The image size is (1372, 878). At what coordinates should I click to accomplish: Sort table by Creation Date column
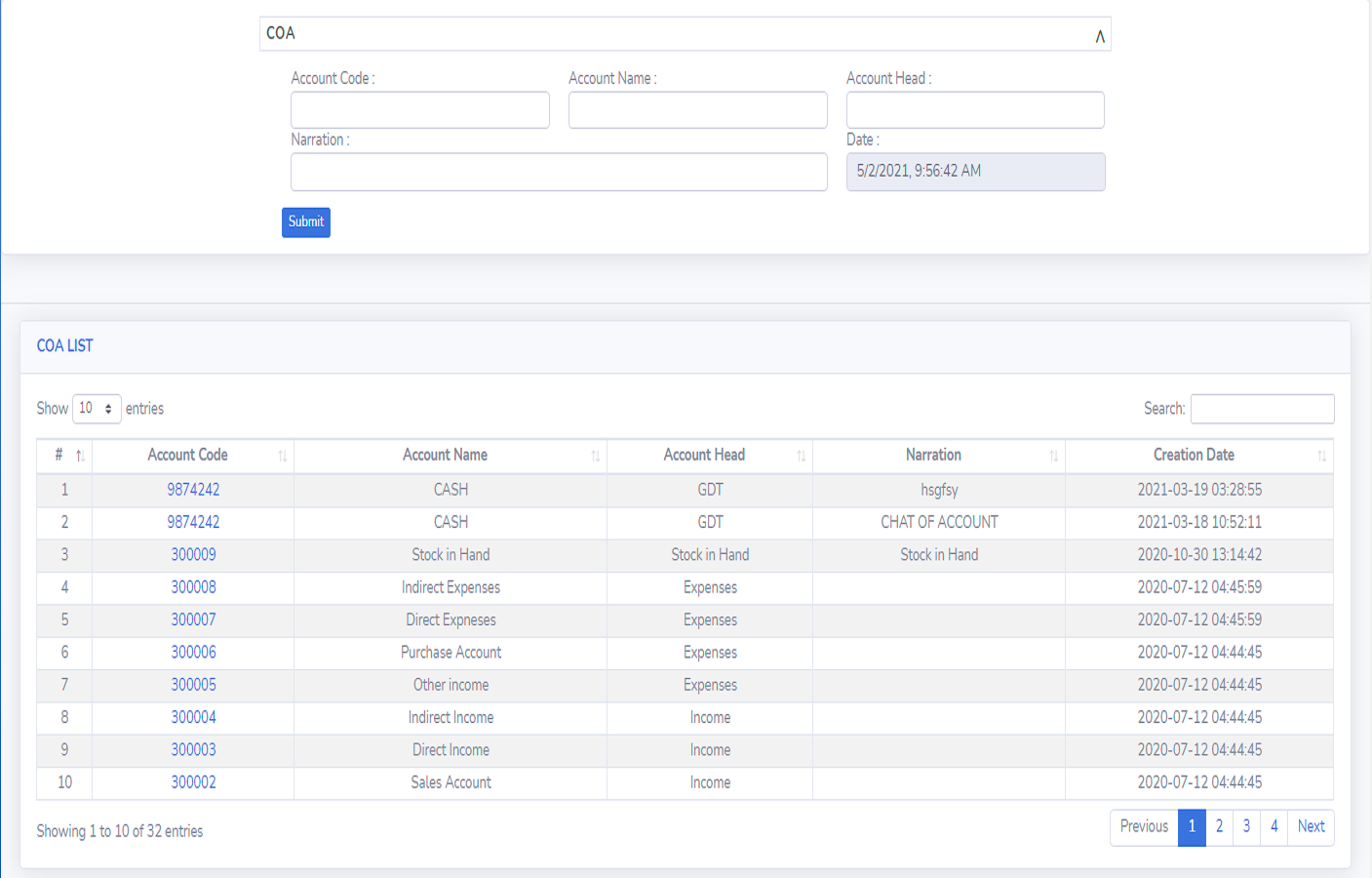1194,456
